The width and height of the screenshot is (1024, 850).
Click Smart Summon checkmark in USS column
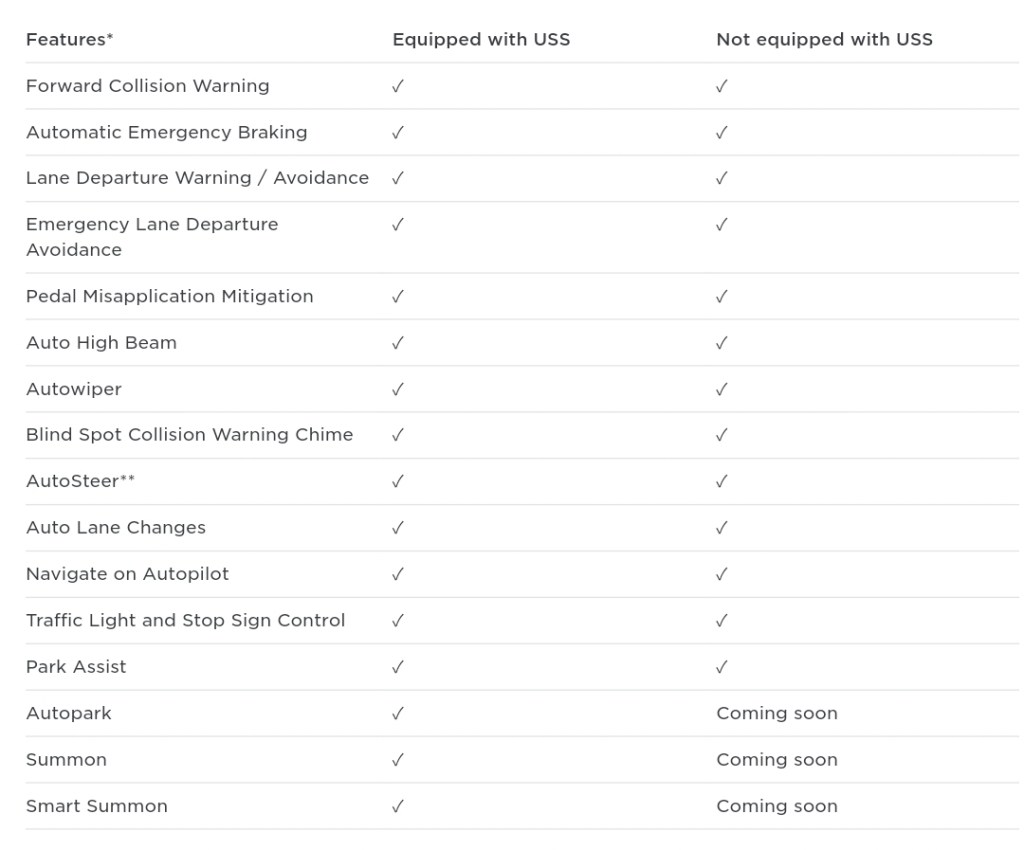click(398, 806)
